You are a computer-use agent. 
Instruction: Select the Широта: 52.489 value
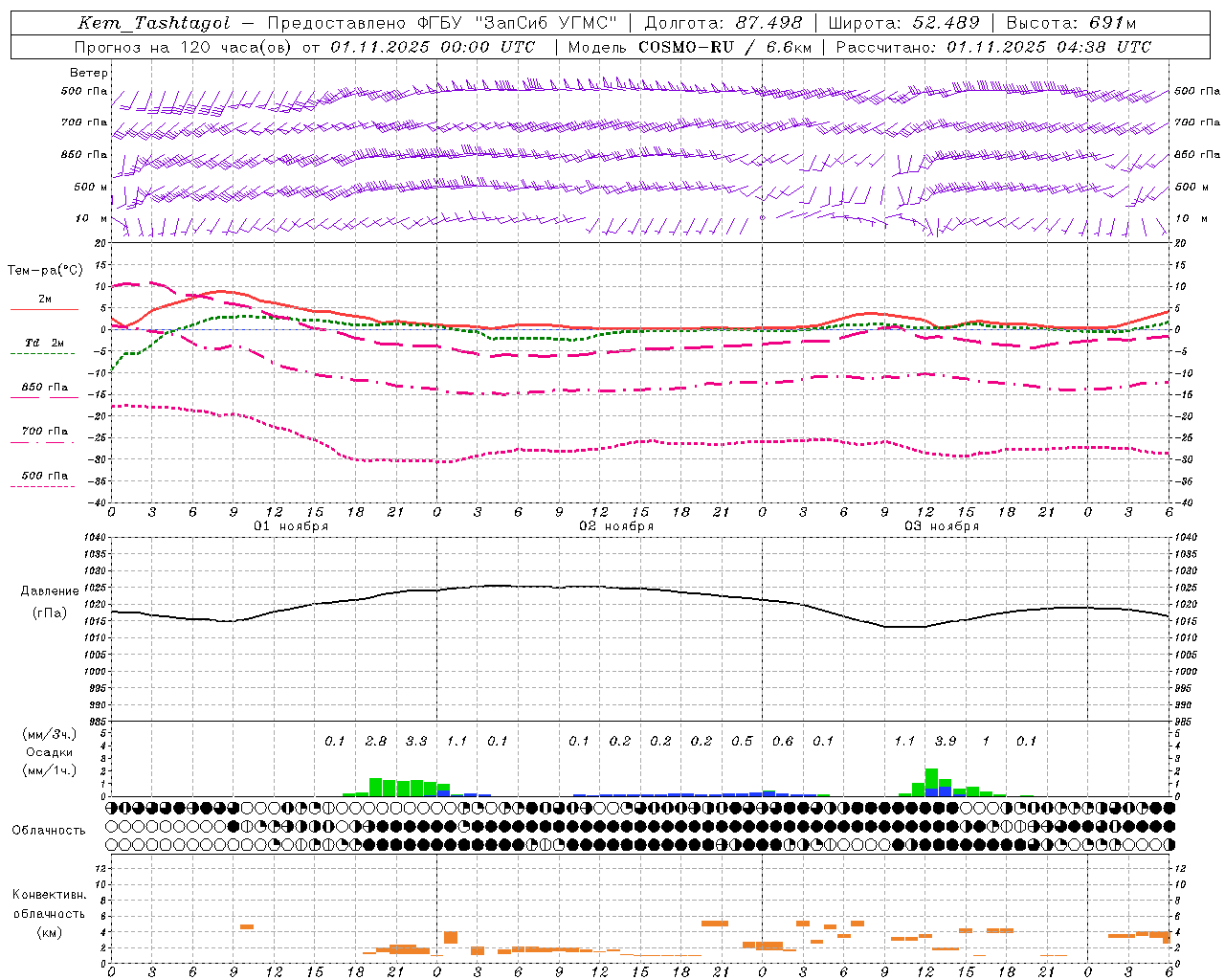[x=903, y=23]
